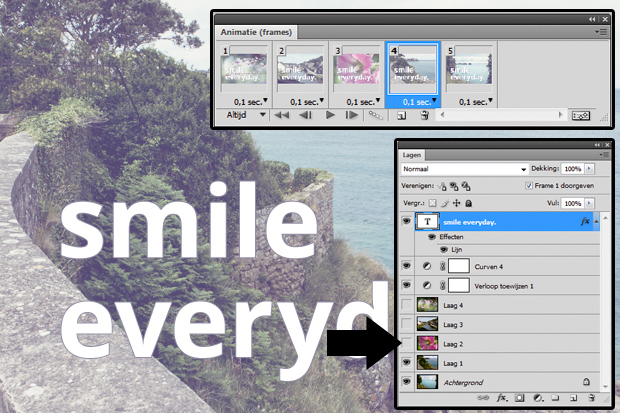
Task: Click the fx badge on smile everyday layer
Action: pyautogui.click(x=585, y=222)
